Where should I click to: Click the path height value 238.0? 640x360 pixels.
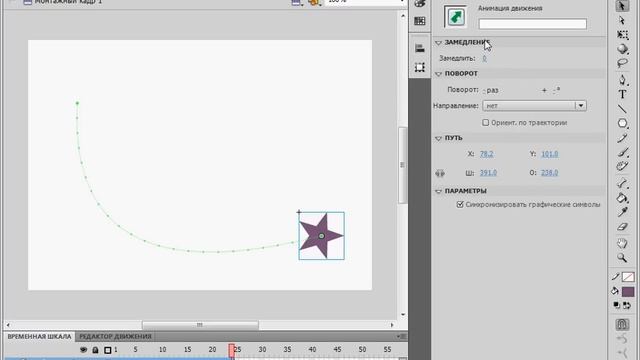click(549, 173)
